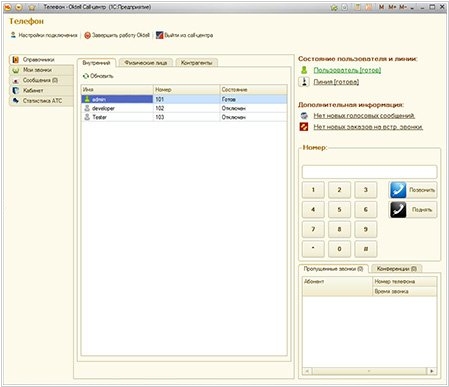Switch to Конференции (0) tab

pos(397,269)
